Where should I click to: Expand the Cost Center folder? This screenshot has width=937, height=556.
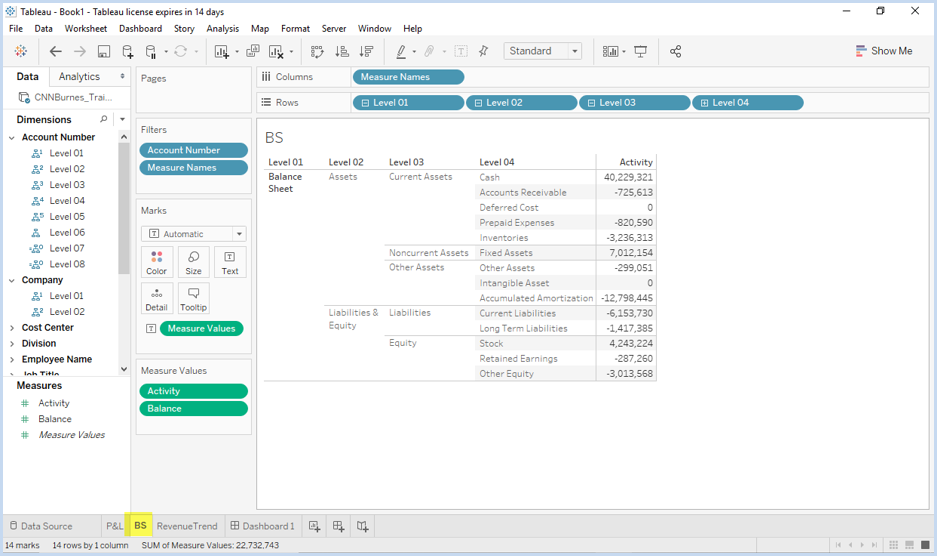11,328
